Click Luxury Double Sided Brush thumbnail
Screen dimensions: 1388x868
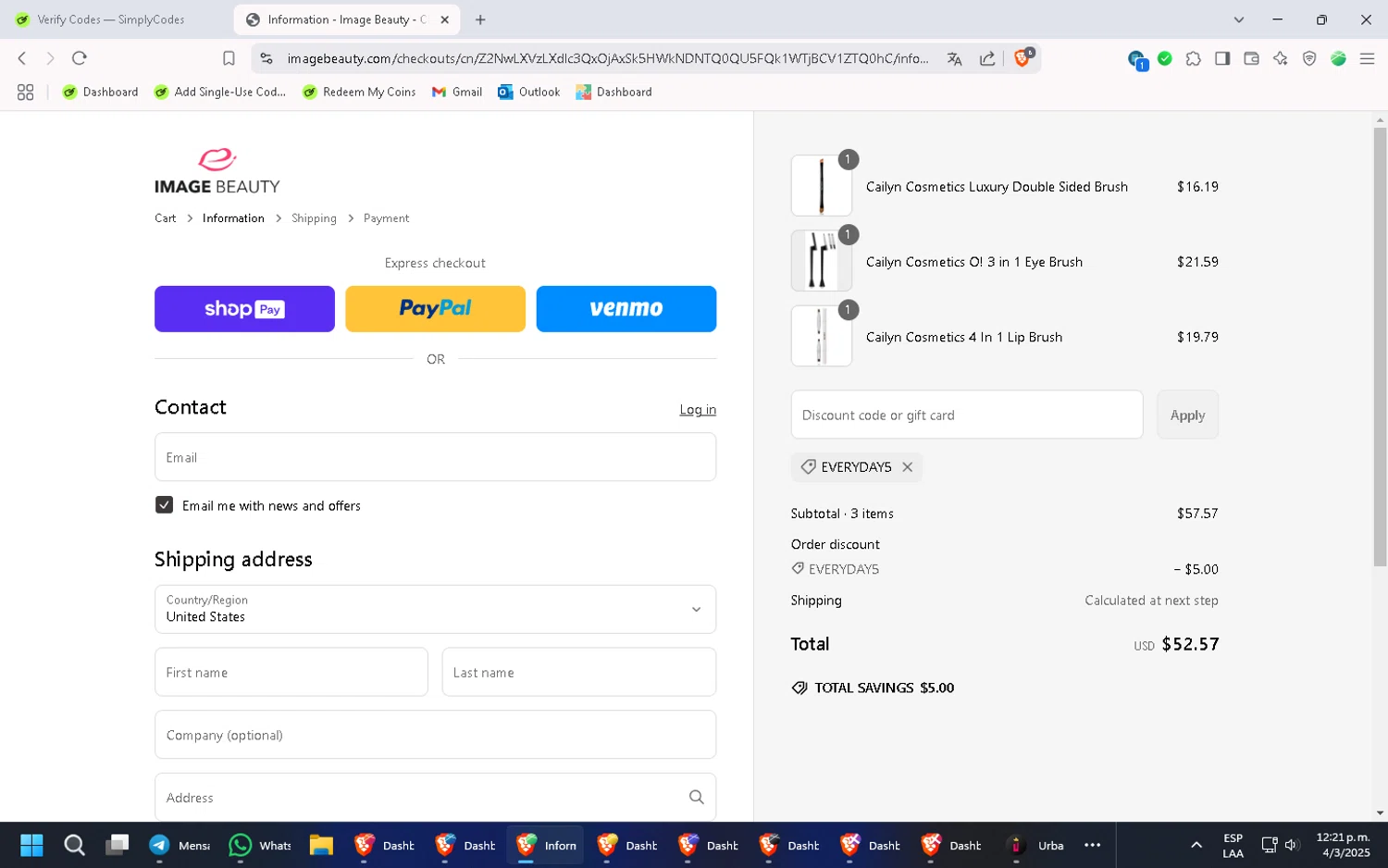pos(822,186)
